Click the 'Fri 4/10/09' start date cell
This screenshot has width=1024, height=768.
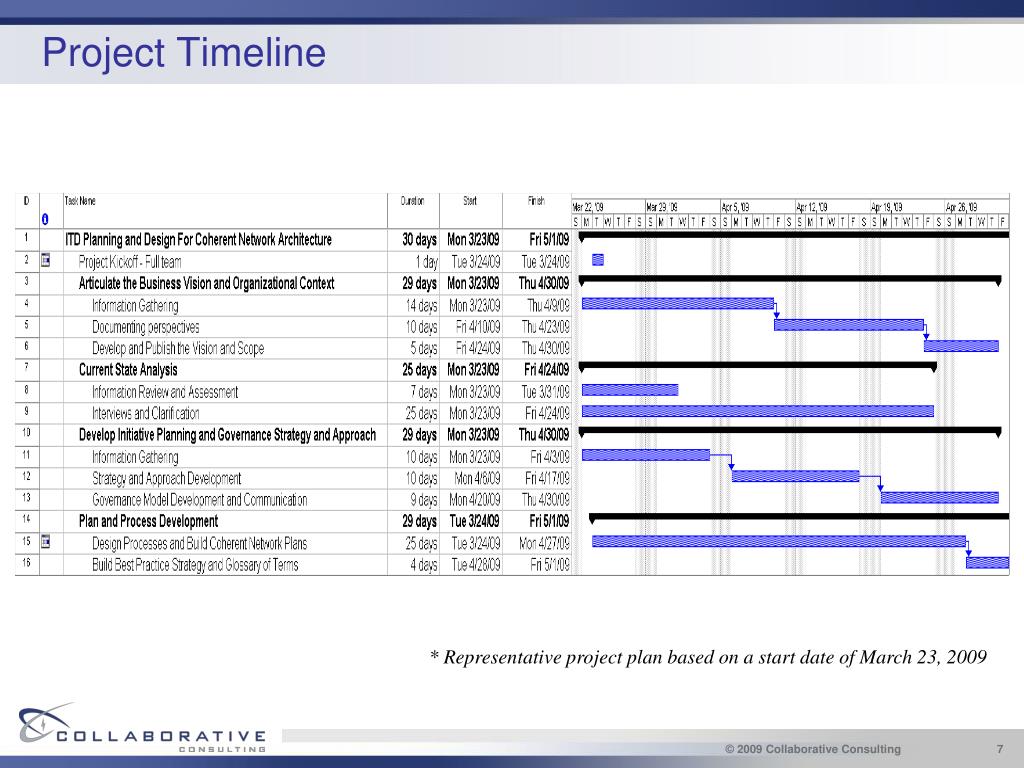pos(478,327)
